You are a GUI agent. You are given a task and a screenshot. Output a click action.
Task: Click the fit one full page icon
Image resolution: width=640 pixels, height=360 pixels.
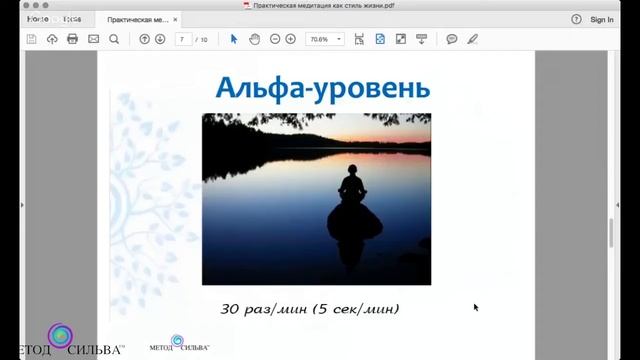pyautogui.click(x=380, y=39)
